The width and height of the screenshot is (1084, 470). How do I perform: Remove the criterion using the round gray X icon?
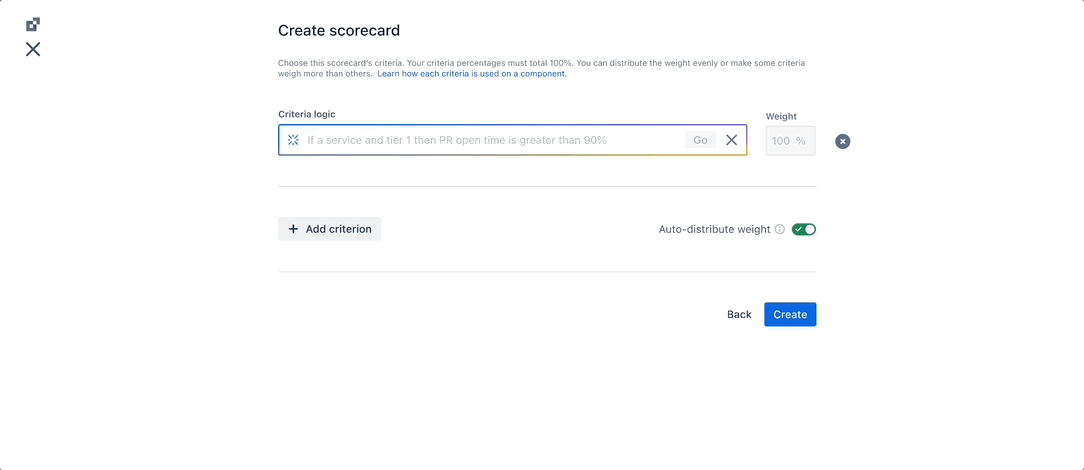[843, 141]
